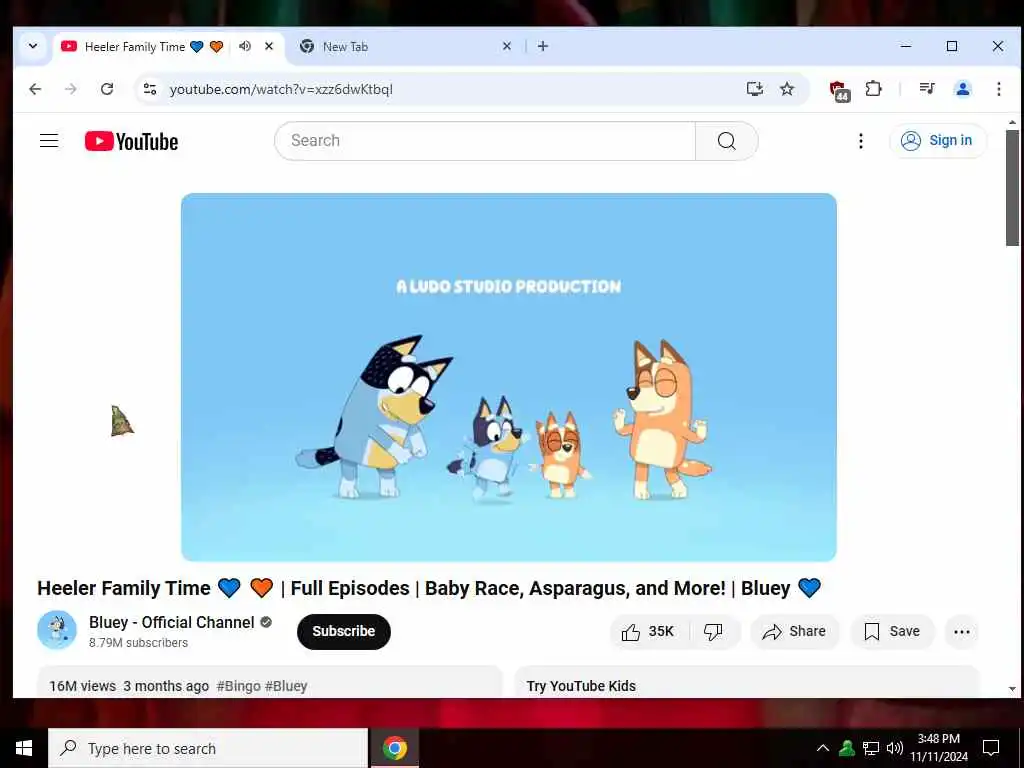Screen dimensions: 1024x768
Task: Maximize the Chrome window
Action: click(x=952, y=46)
